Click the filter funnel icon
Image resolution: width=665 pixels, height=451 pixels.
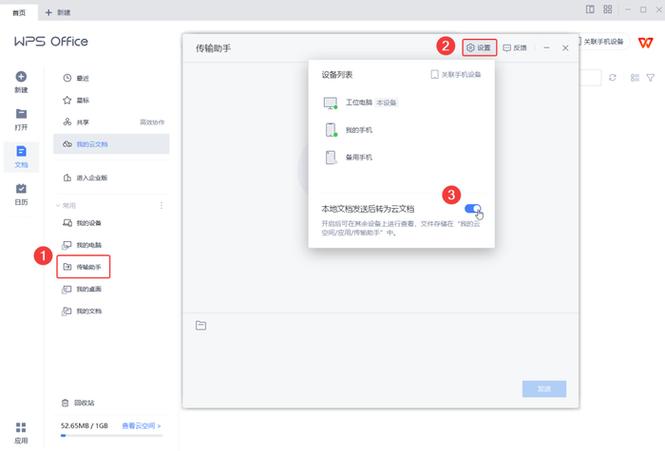tap(651, 78)
